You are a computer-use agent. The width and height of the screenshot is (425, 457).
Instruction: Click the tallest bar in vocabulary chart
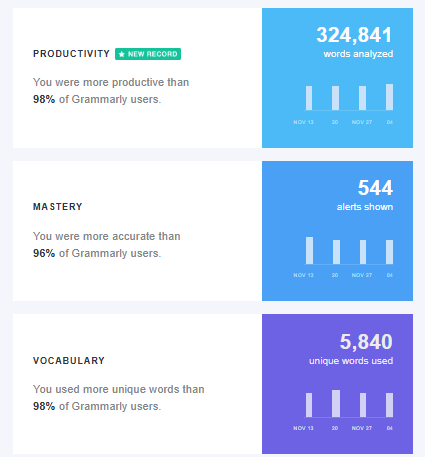[336, 403]
